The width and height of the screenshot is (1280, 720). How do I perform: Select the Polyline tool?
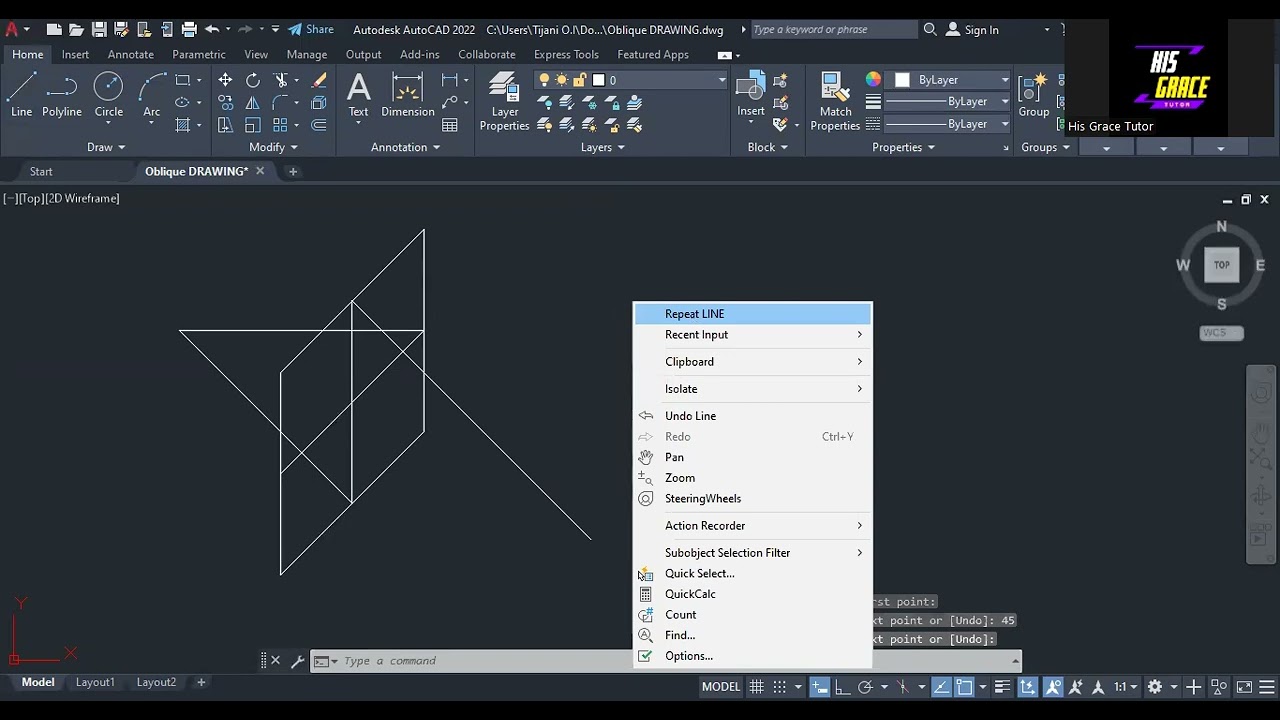62,96
